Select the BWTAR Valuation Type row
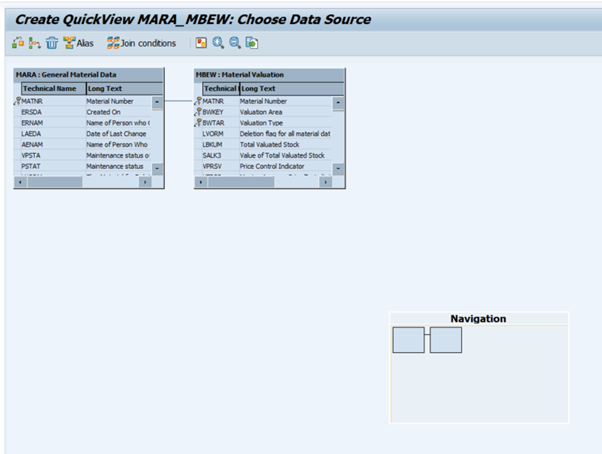Image resolution: width=602 pixels, height=454 pixels. pos(263,123)
